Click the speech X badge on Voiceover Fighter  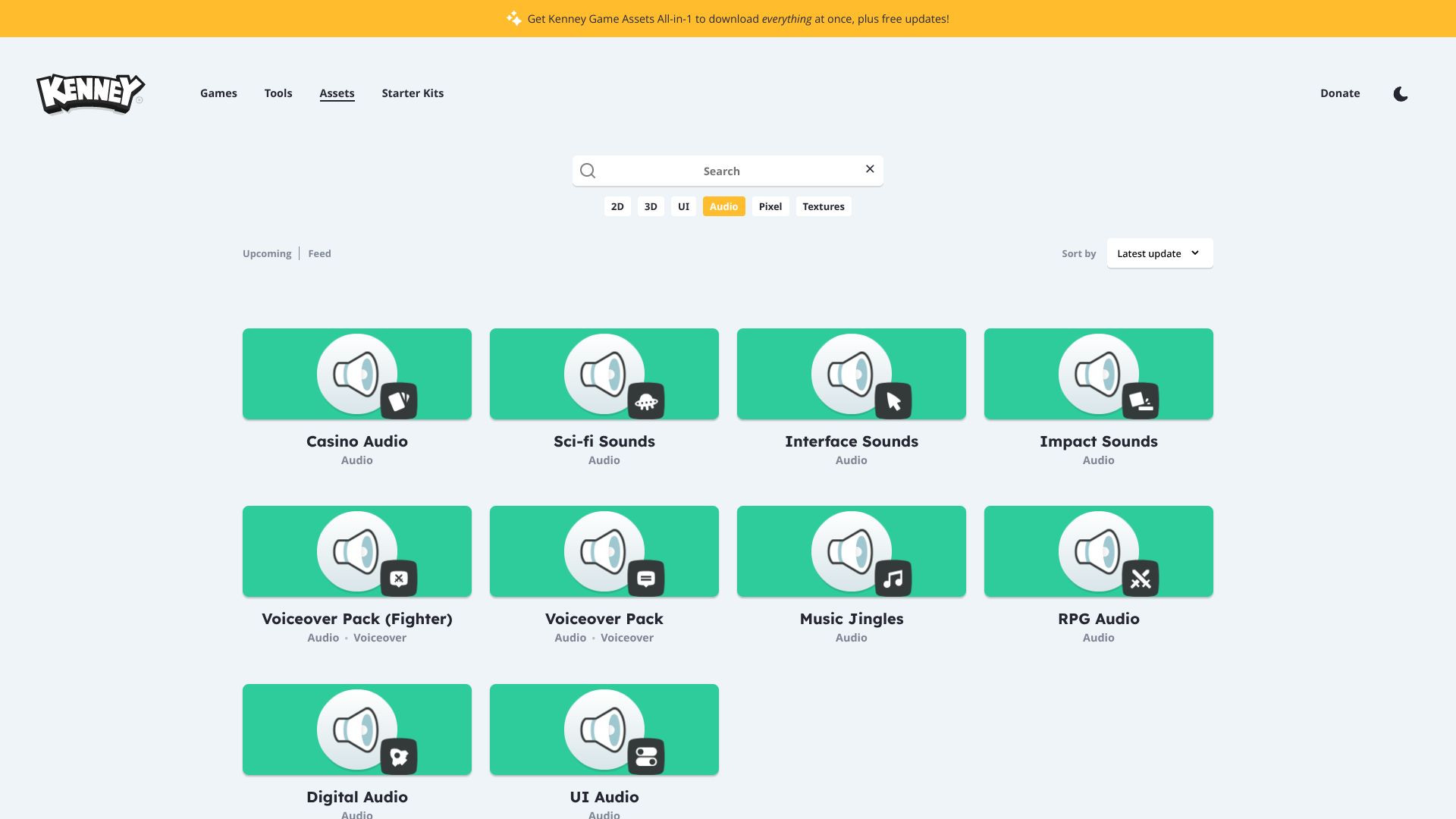tap(399, 579)
